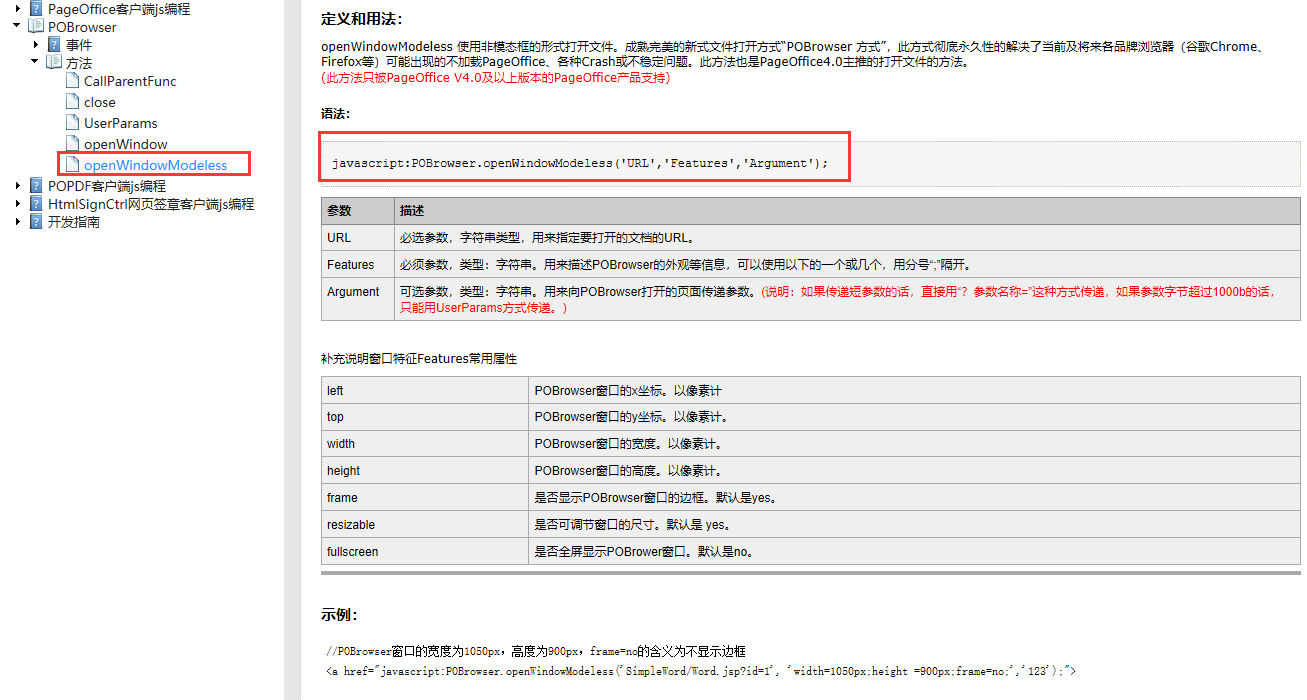Open the UserParams method page
Screen dimensions: 1307x700
click(121, 123)
